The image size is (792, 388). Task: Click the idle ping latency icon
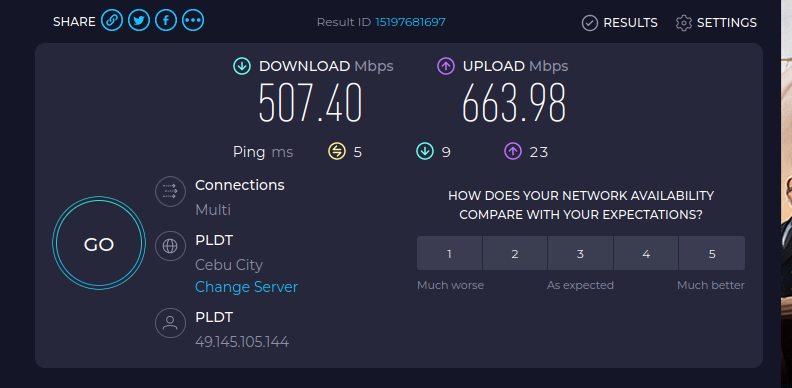(337, 151)
